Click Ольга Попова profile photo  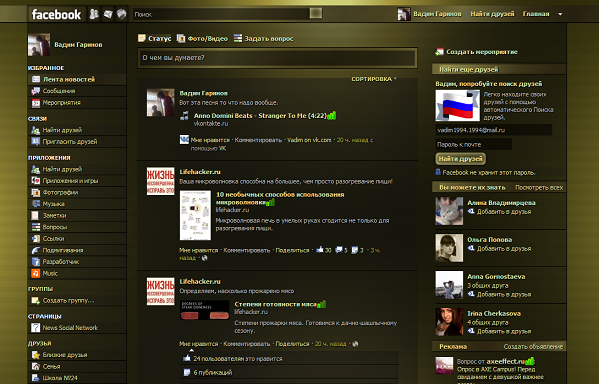click(x=449, y=248)
